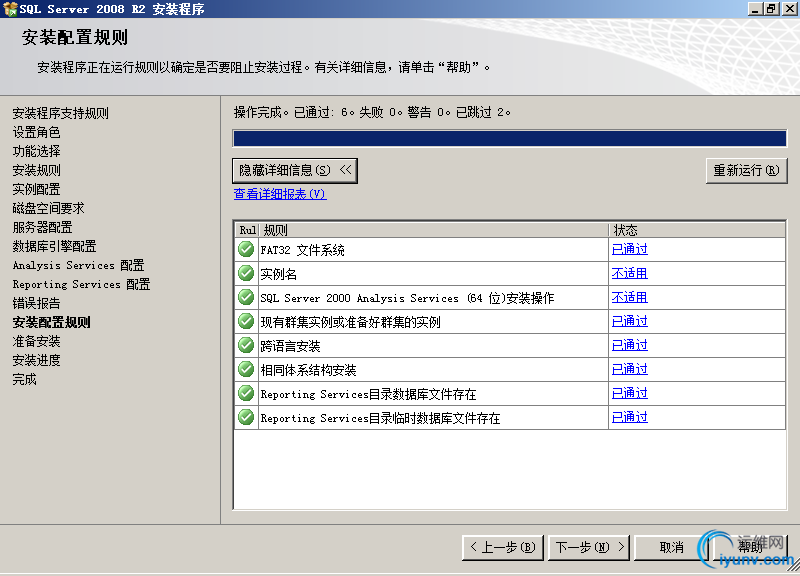Open 查看详细报表 link
Image resolution: width=800 pixels, height=576 pixels.
pyautogui.click(x=280, y=194)
